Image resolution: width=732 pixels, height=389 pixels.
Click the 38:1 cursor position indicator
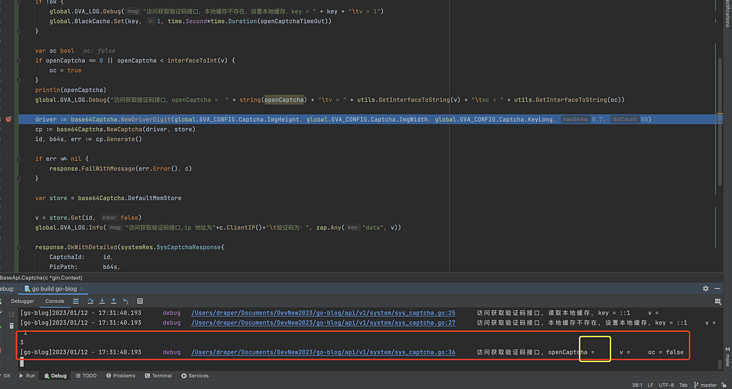click(x=637, y=385)
